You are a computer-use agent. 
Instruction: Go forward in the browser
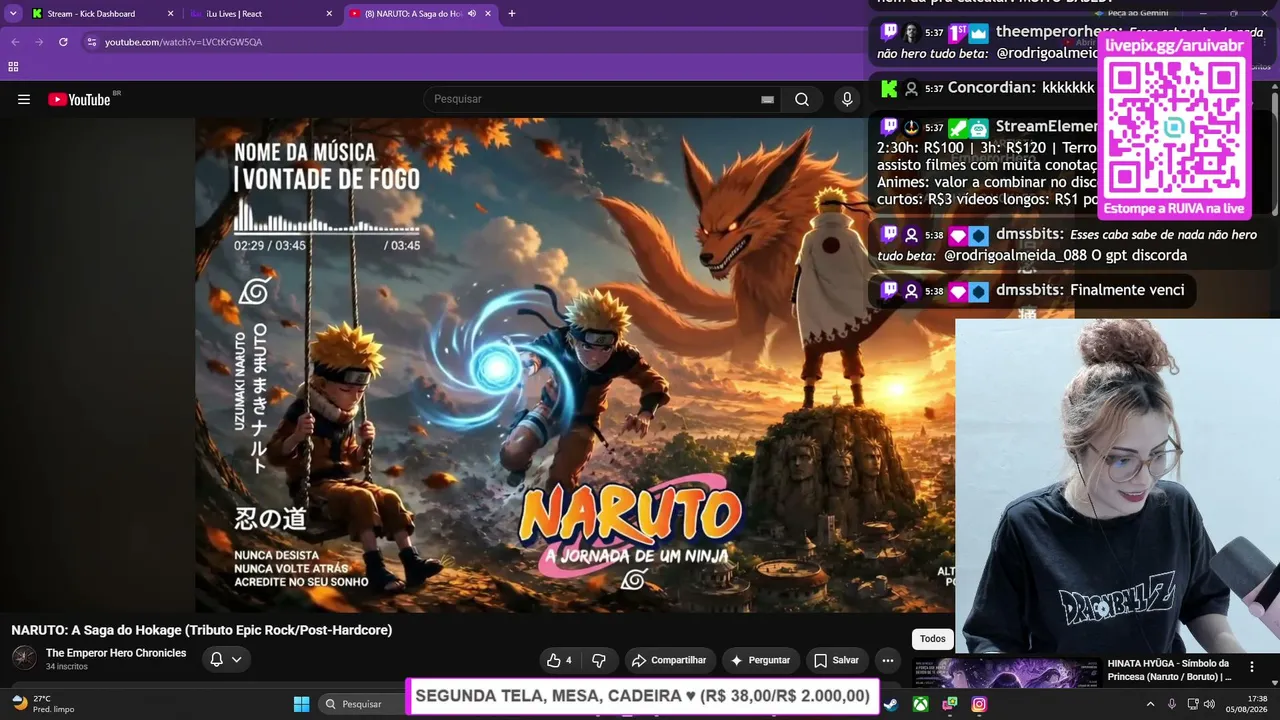[x=39, y=42]
